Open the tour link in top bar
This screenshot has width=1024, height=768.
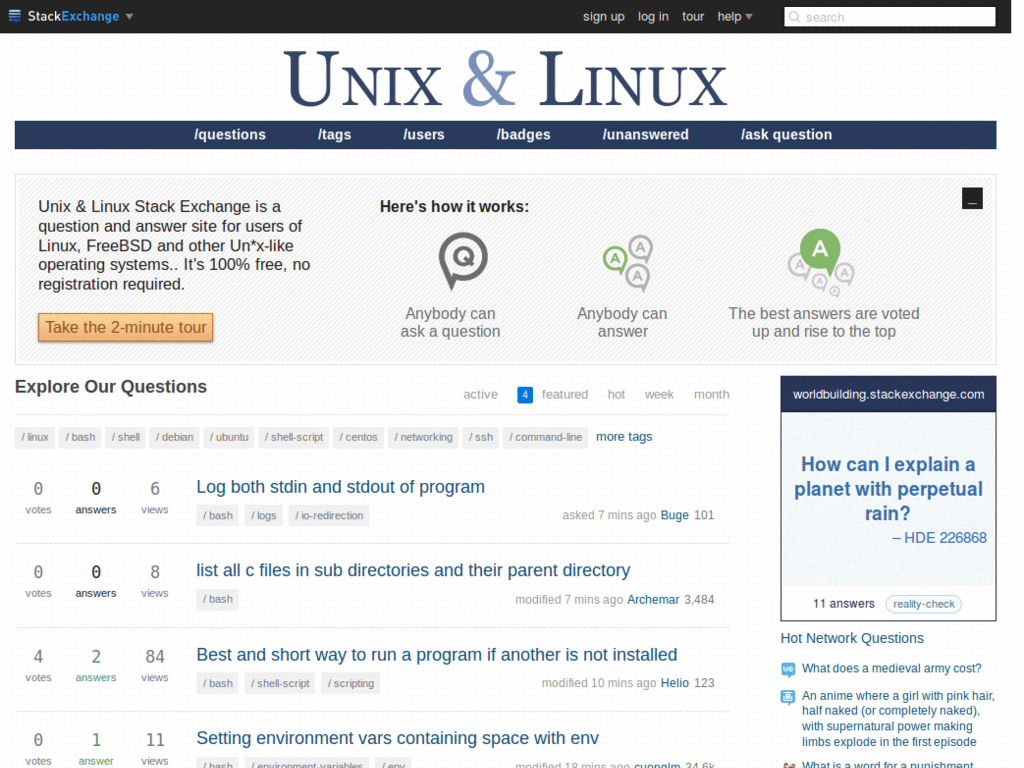[x=693, y=16]
